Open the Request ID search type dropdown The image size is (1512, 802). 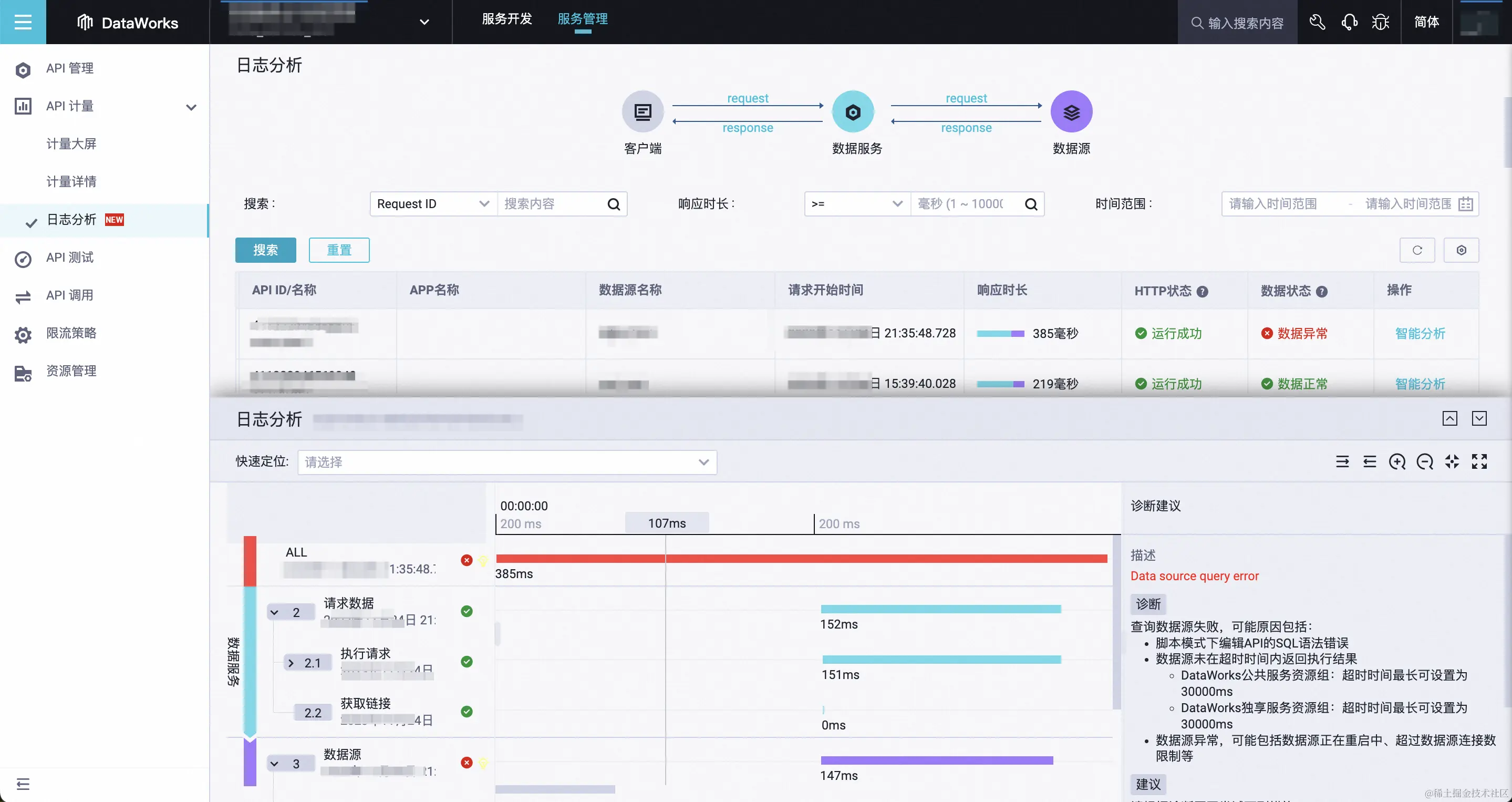pyautogui.click(x=433, y=204)
